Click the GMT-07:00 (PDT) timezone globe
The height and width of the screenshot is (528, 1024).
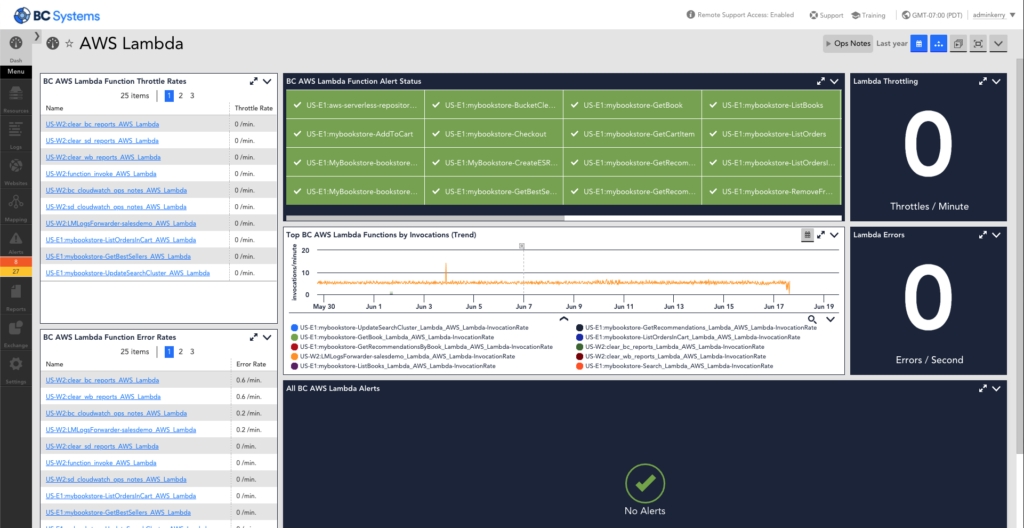coord(906,14)
